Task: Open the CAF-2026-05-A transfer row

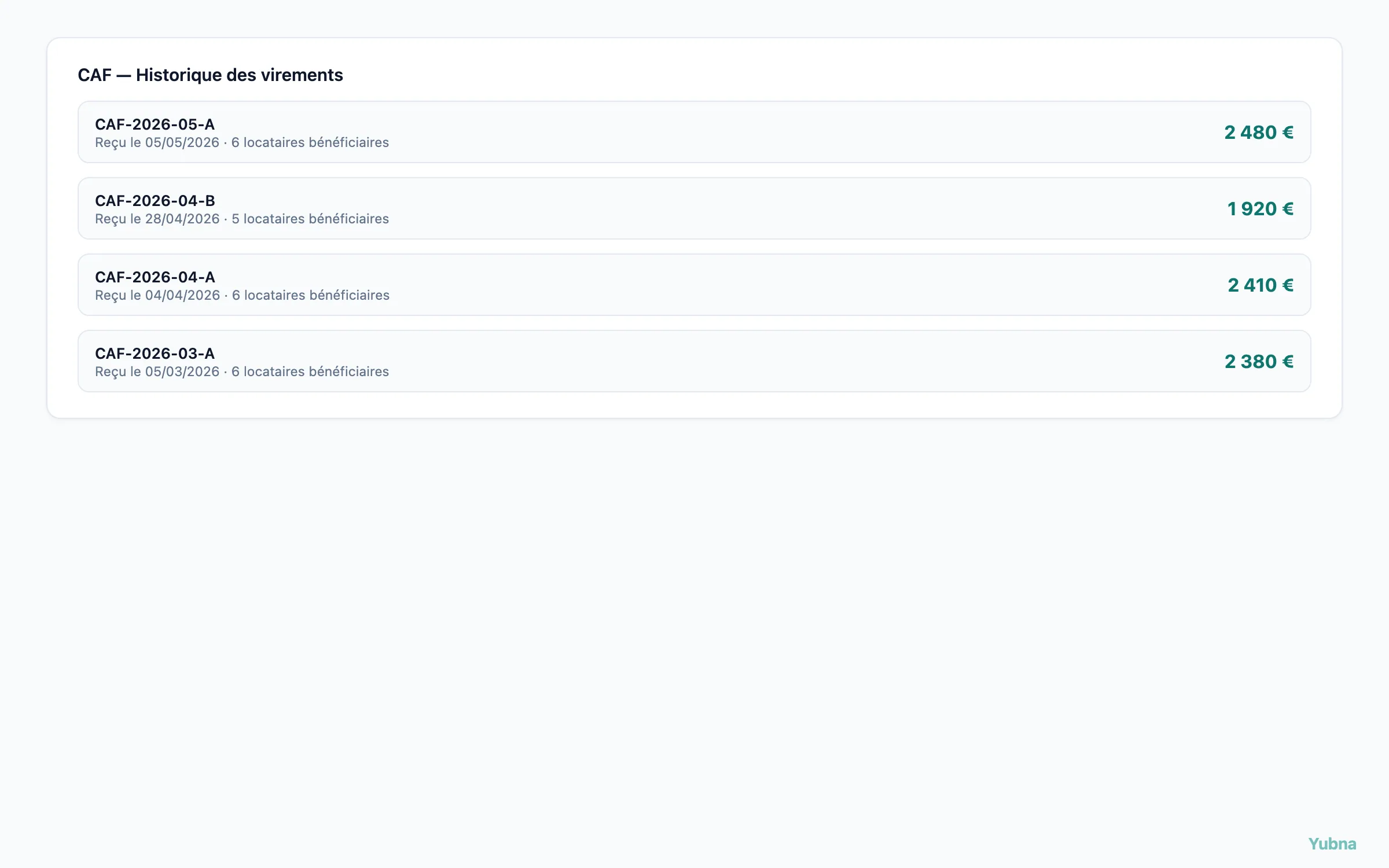Action: coord(694,132)
